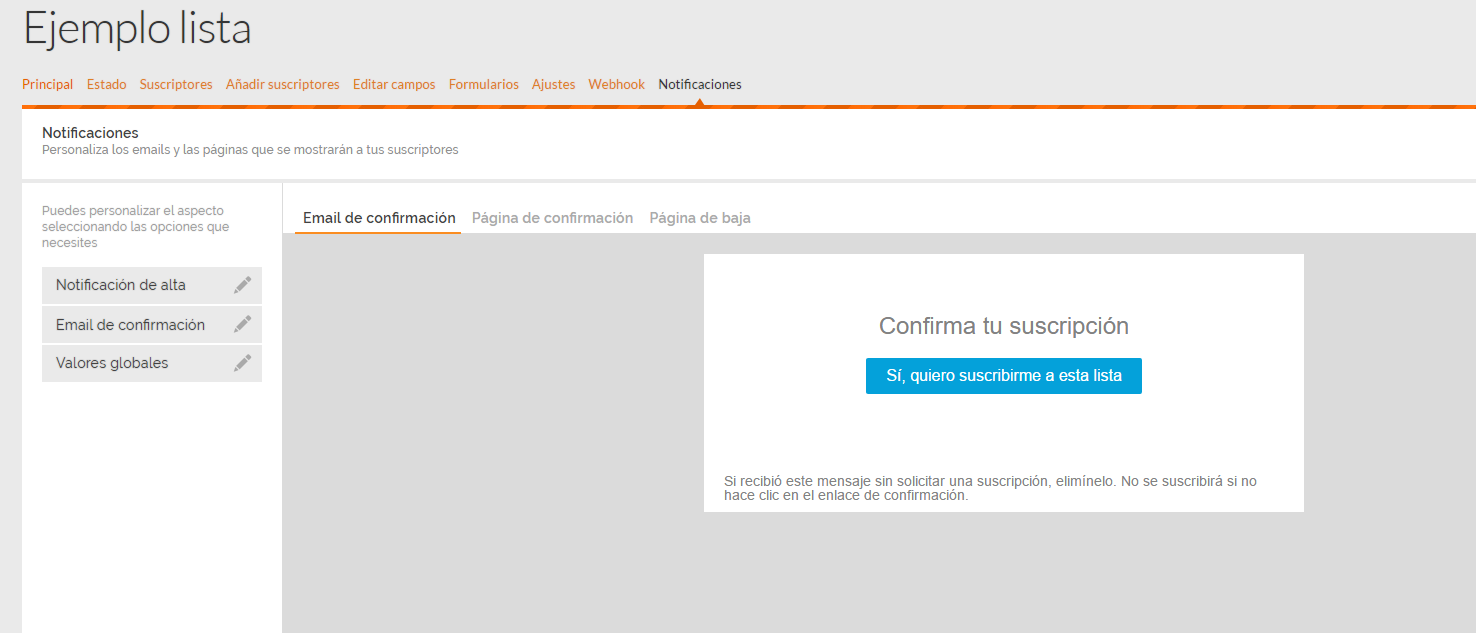
Task: Click the disclaimer starting Si recibió este mensaje
Action: [990, 488]
